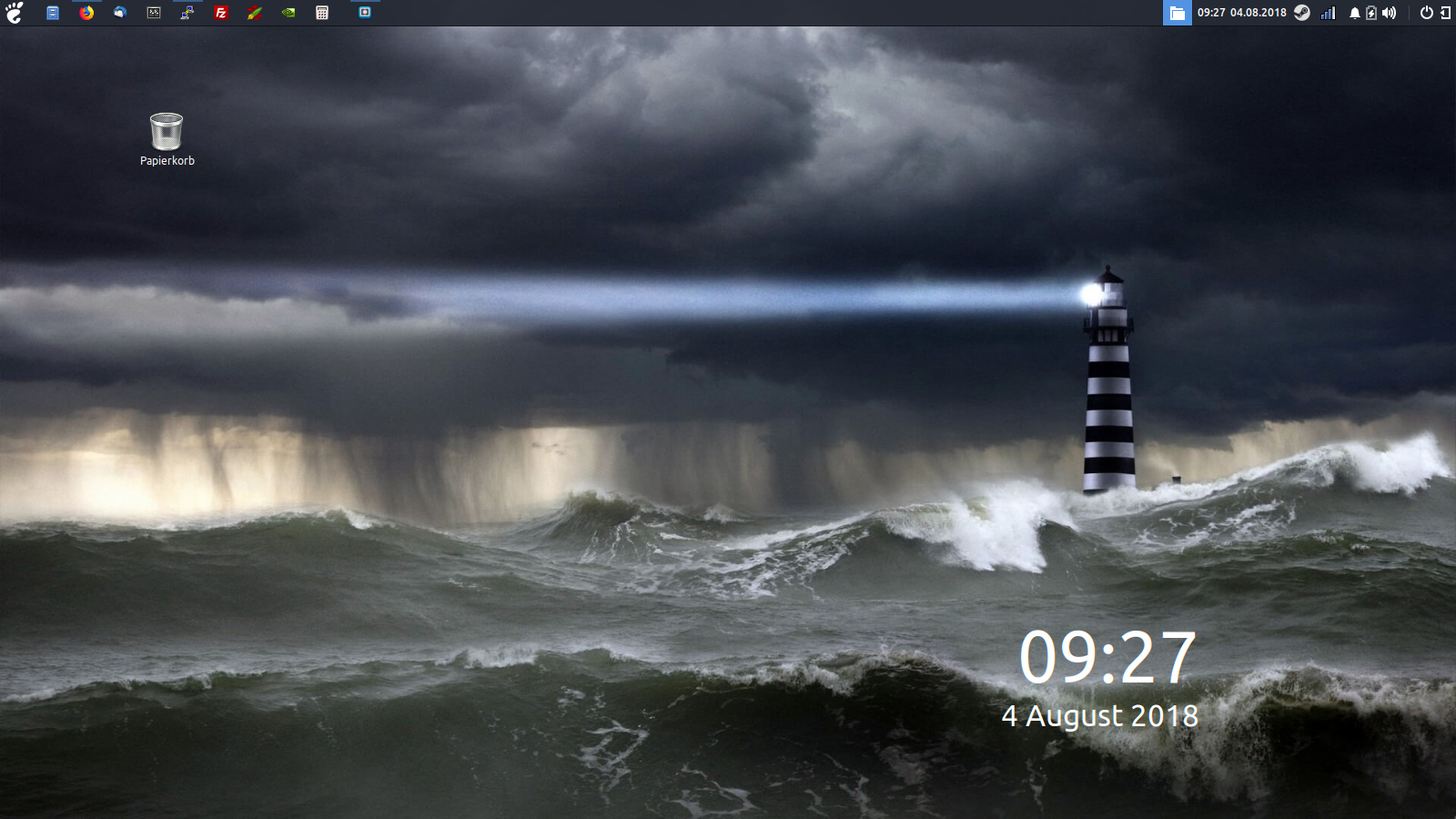
Task: Open the GNOME foot applications menu
Action: pos(14,13)
